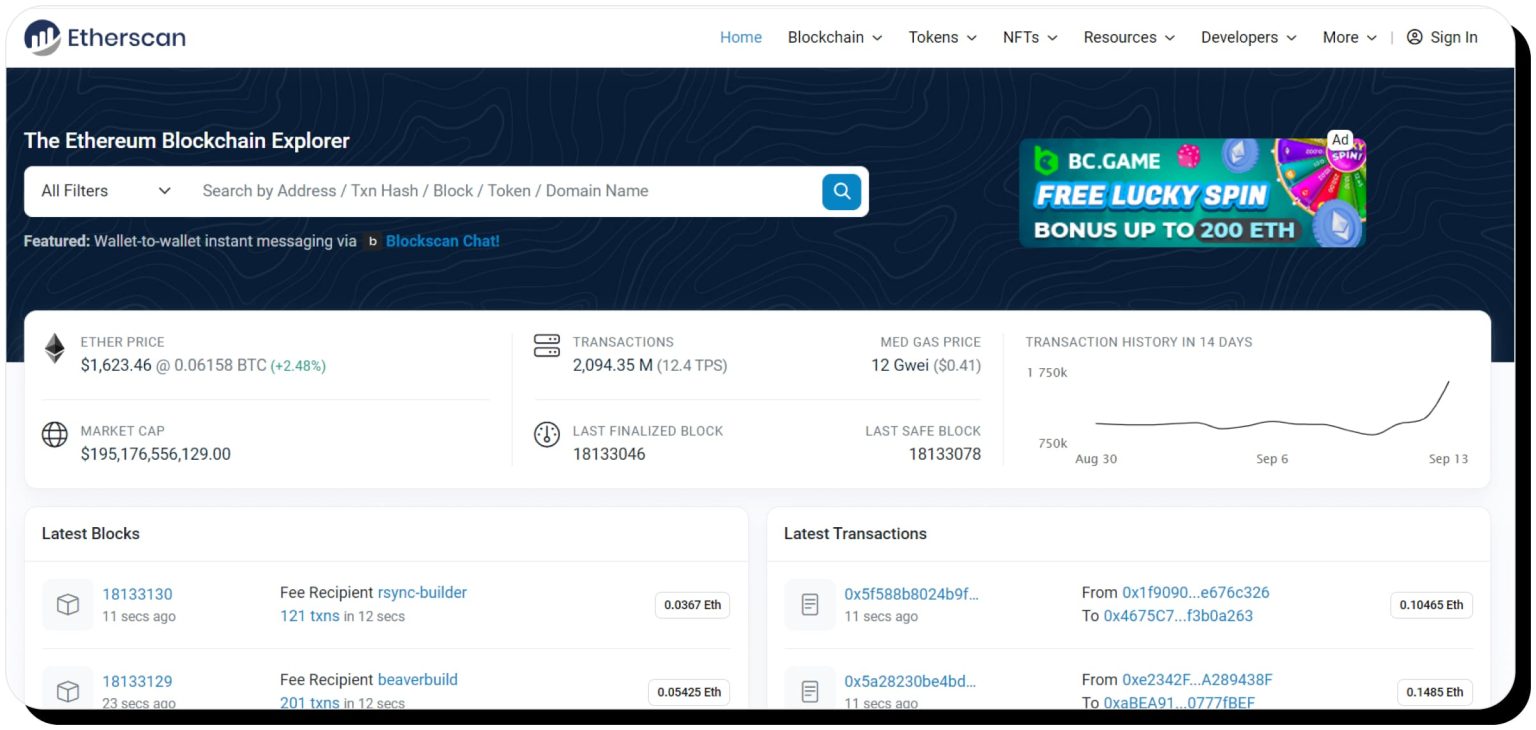Click the Ether price Ethereum icon
1536x730 pixels.
coord(54,349)
